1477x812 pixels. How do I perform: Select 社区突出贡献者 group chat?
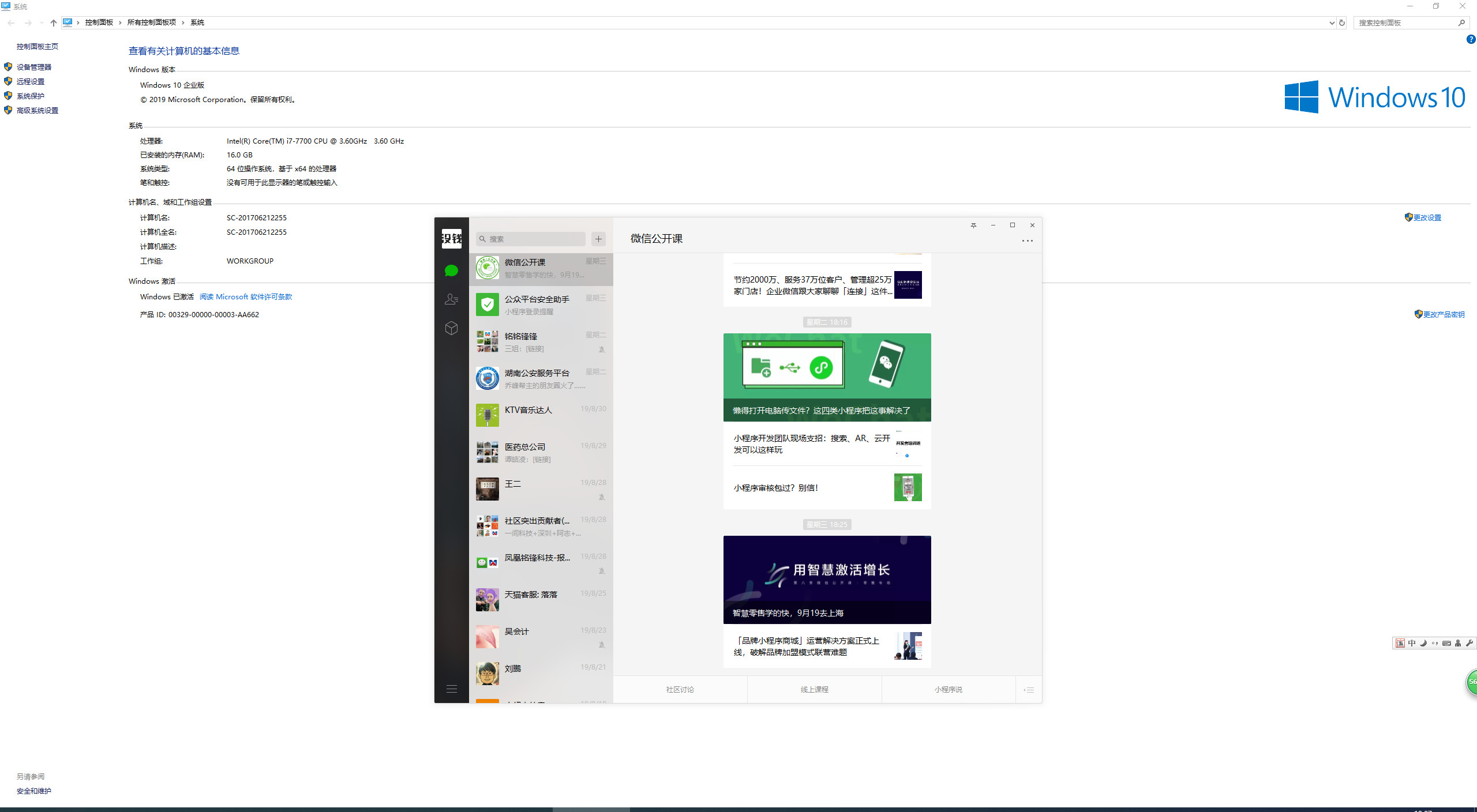click(541, 526)
